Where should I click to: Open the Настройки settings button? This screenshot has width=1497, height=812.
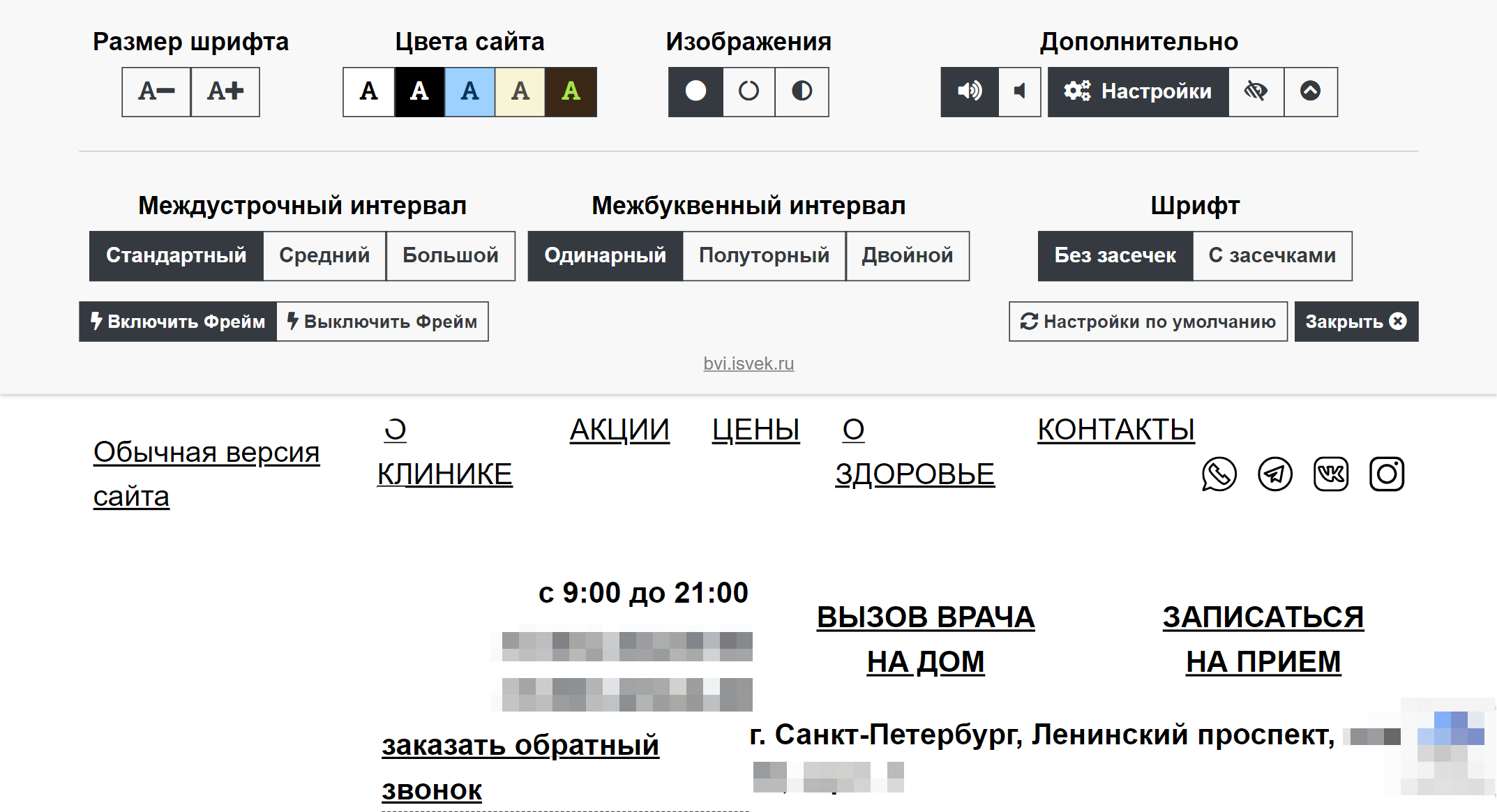click(1138, 91)
